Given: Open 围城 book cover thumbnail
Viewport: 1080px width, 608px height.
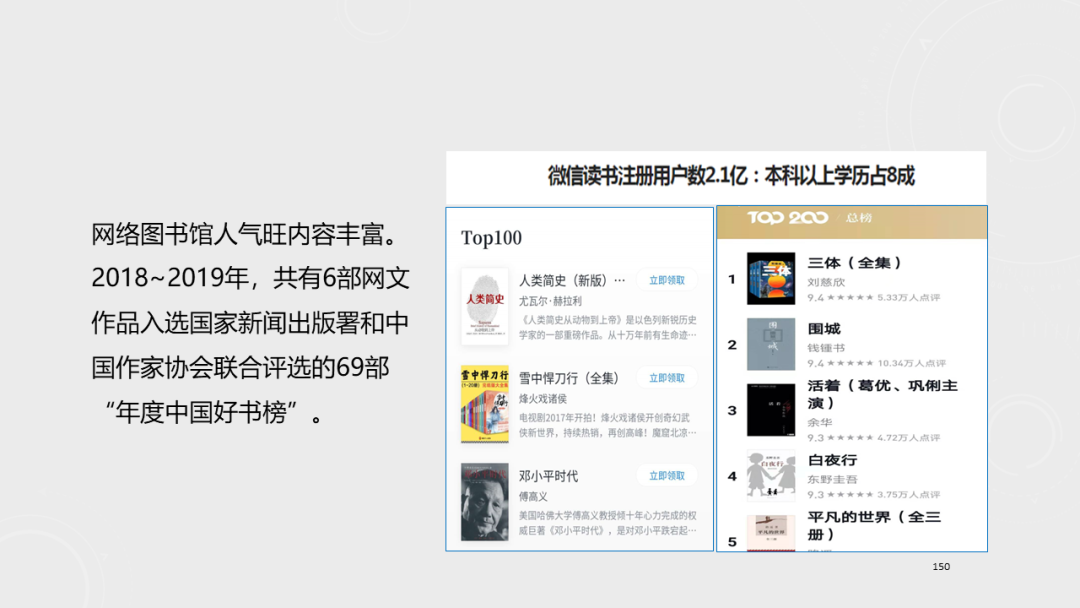Looking at the screenshot, I should pyautogui.click(x=771, y=344).
